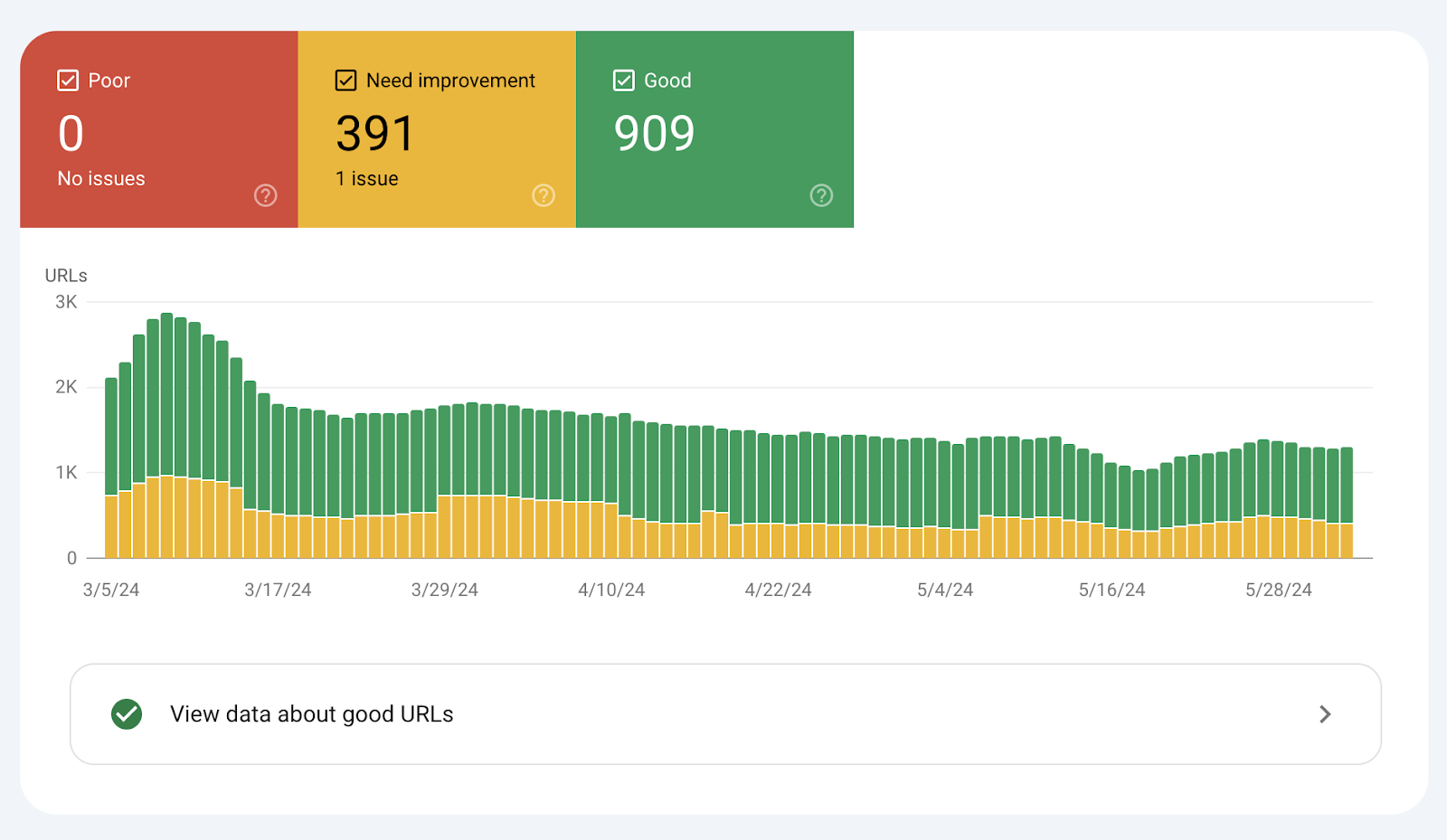Click the 3/17/24 date label

tap(278, 590)
